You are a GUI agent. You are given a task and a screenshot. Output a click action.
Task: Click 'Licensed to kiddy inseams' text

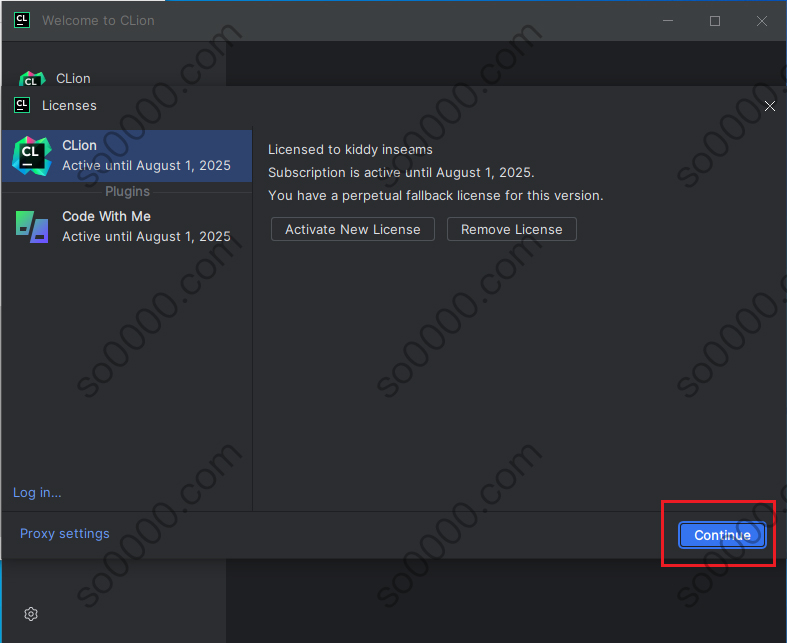(x=350, y=150)
